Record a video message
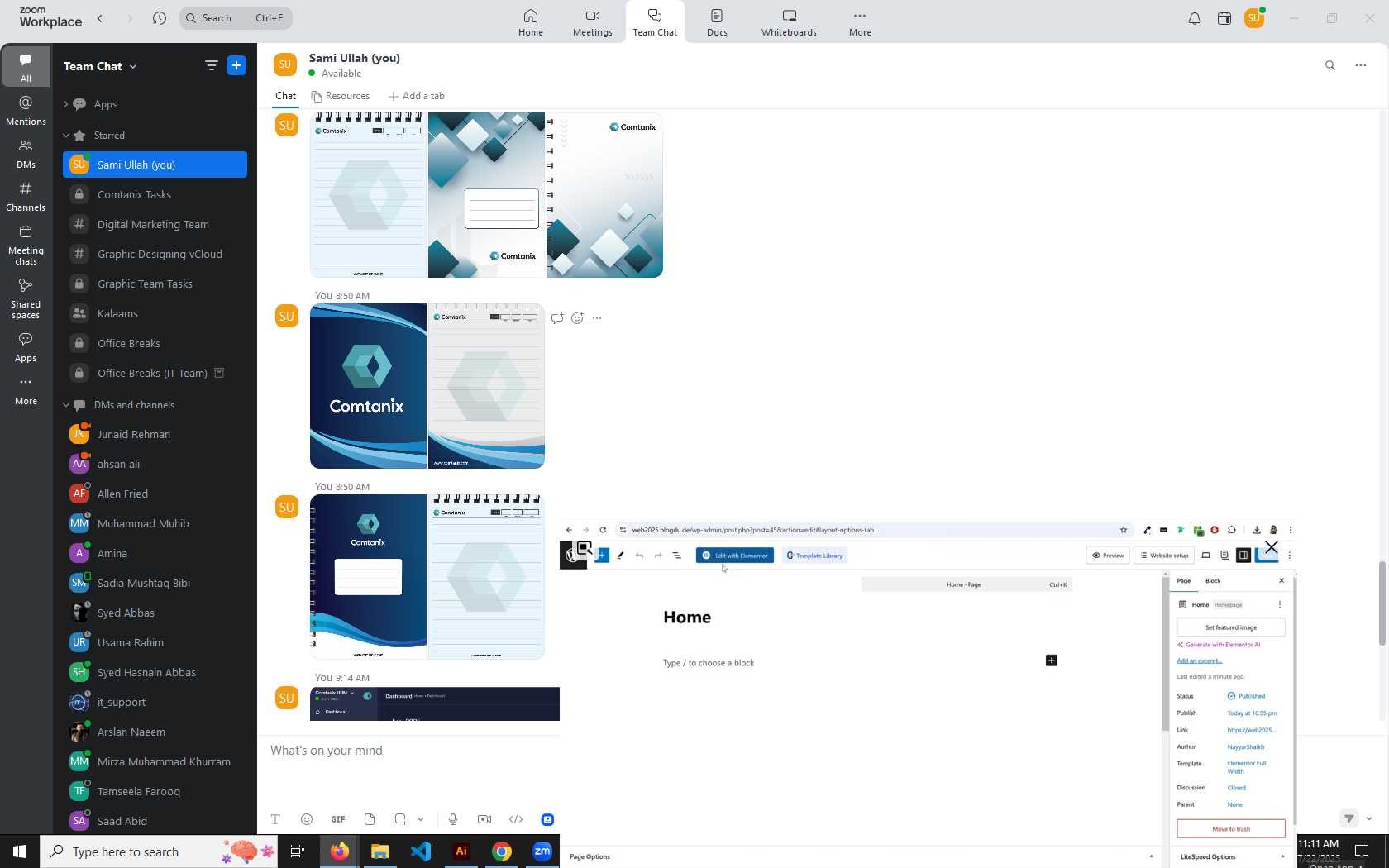The width and height of the screenshot is (1389, 868). (x=484, y=819)
